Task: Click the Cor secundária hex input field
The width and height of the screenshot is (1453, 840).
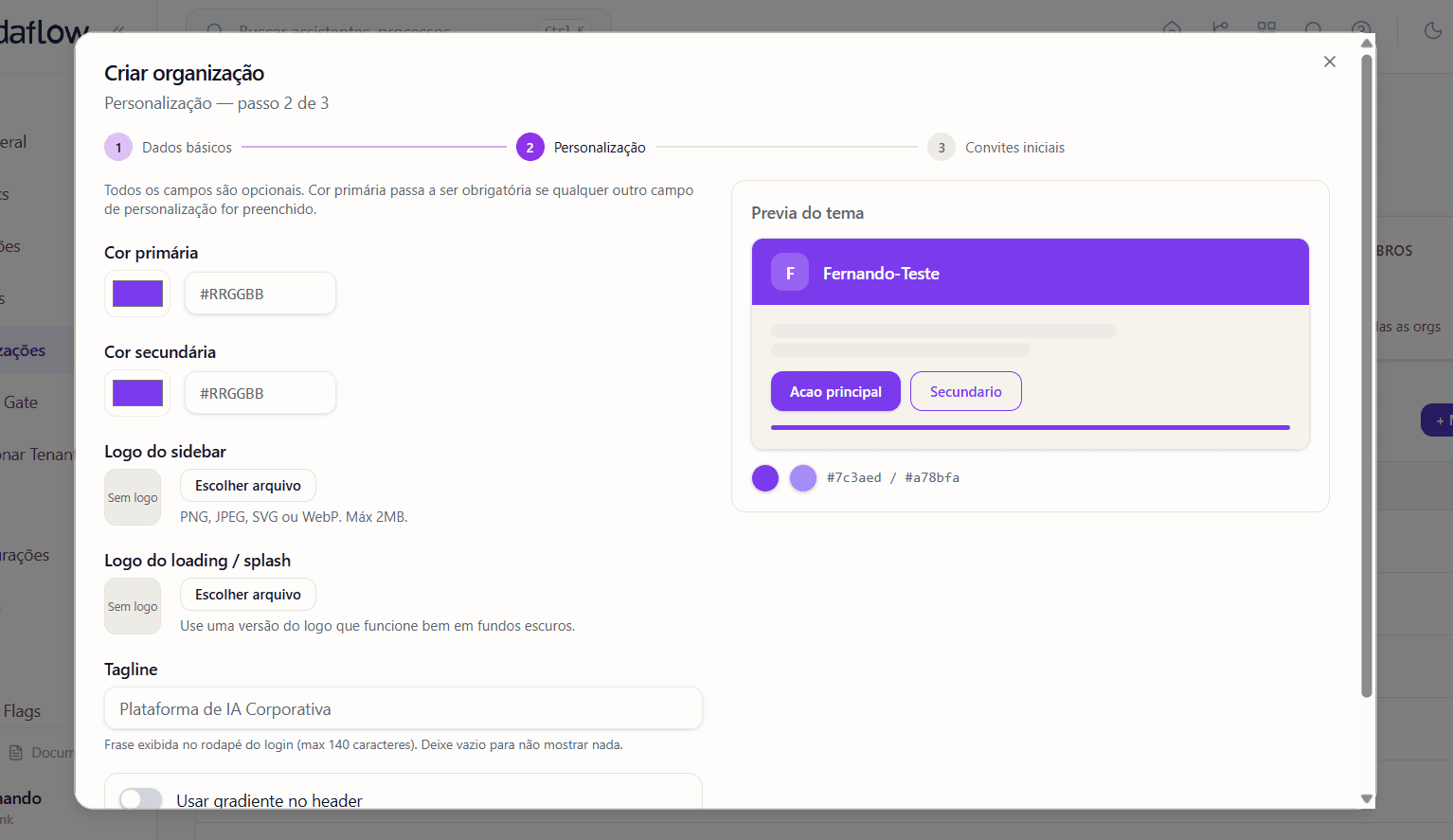Action: 260,393
